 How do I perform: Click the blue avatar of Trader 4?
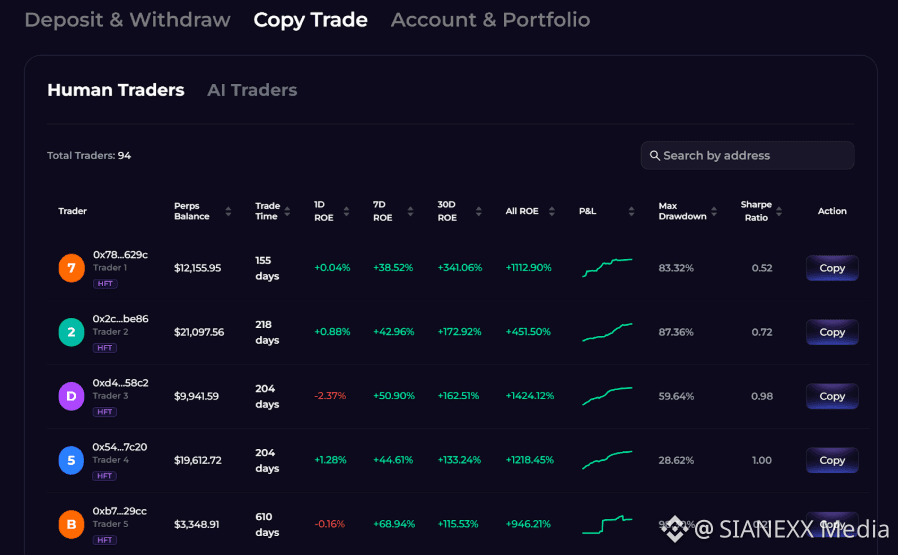point(71,460)
